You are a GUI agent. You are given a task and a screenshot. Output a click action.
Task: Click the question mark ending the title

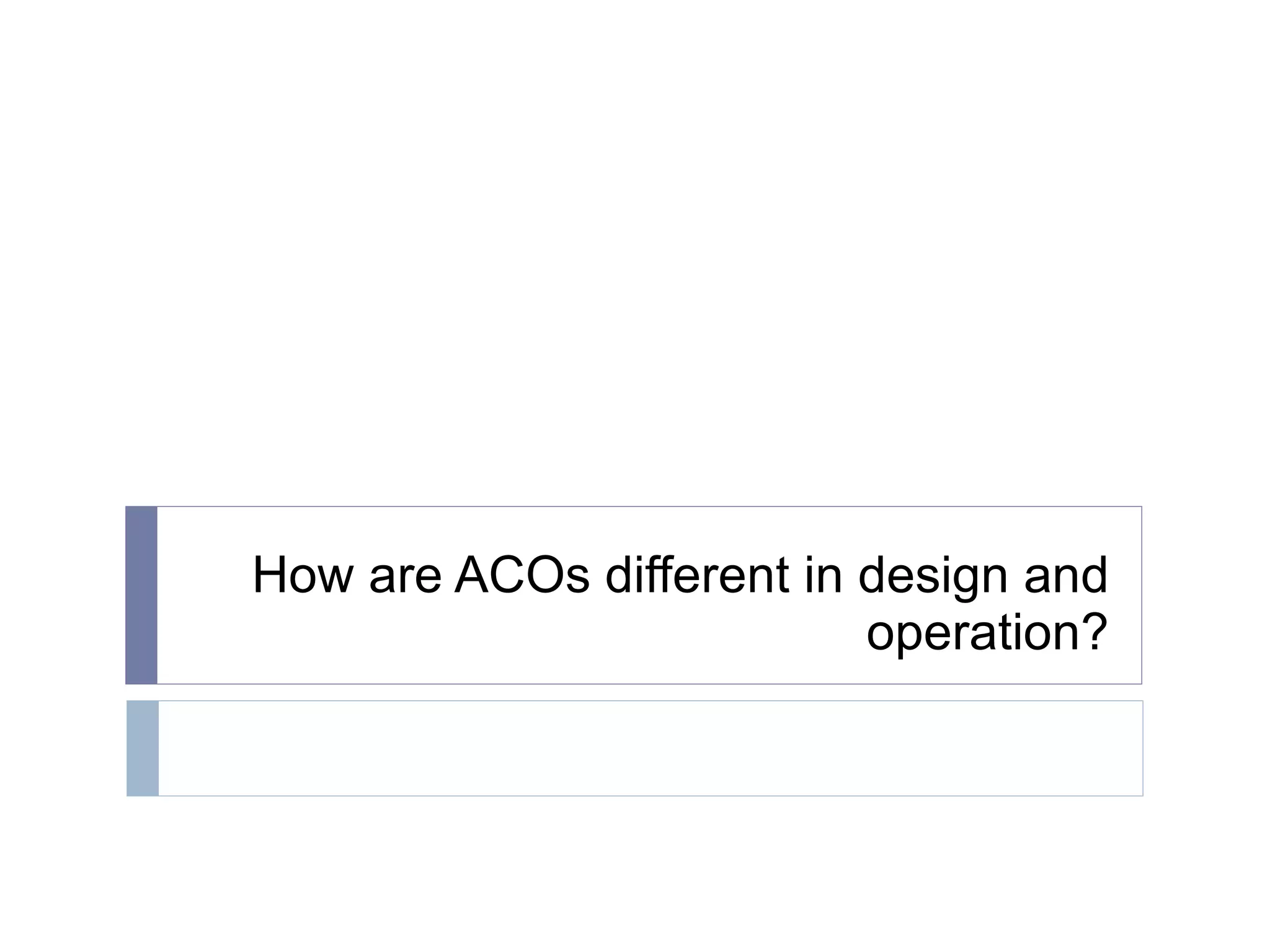click(1093, 631)
